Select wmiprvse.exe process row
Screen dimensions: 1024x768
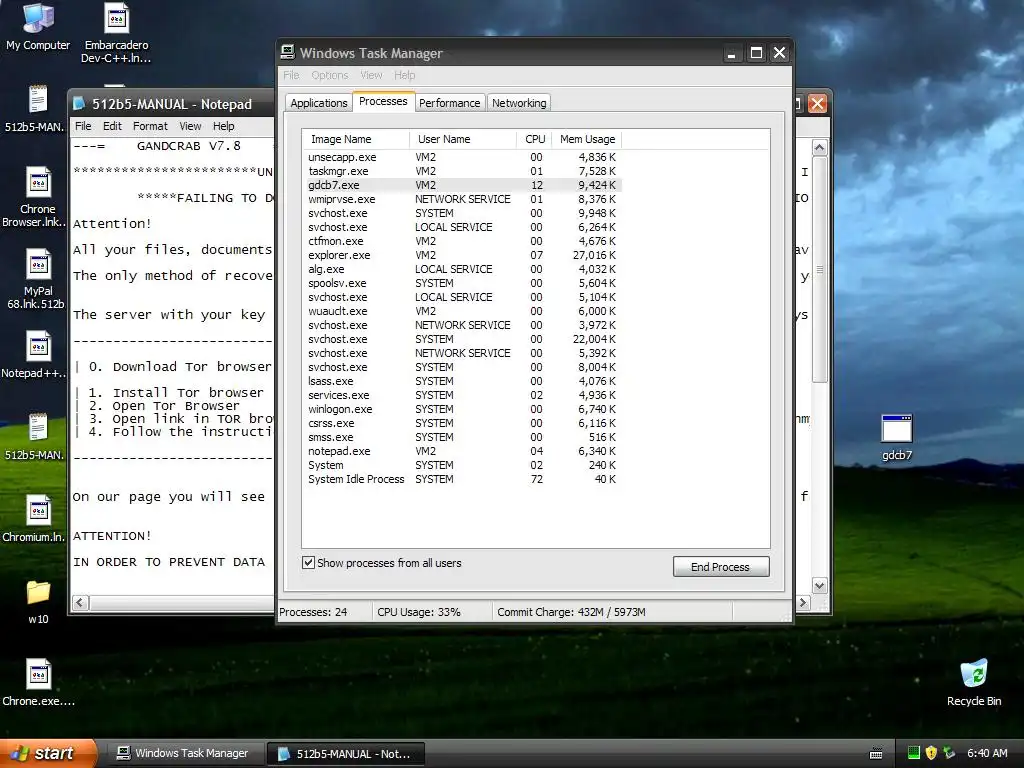click(x=462, y=199)
